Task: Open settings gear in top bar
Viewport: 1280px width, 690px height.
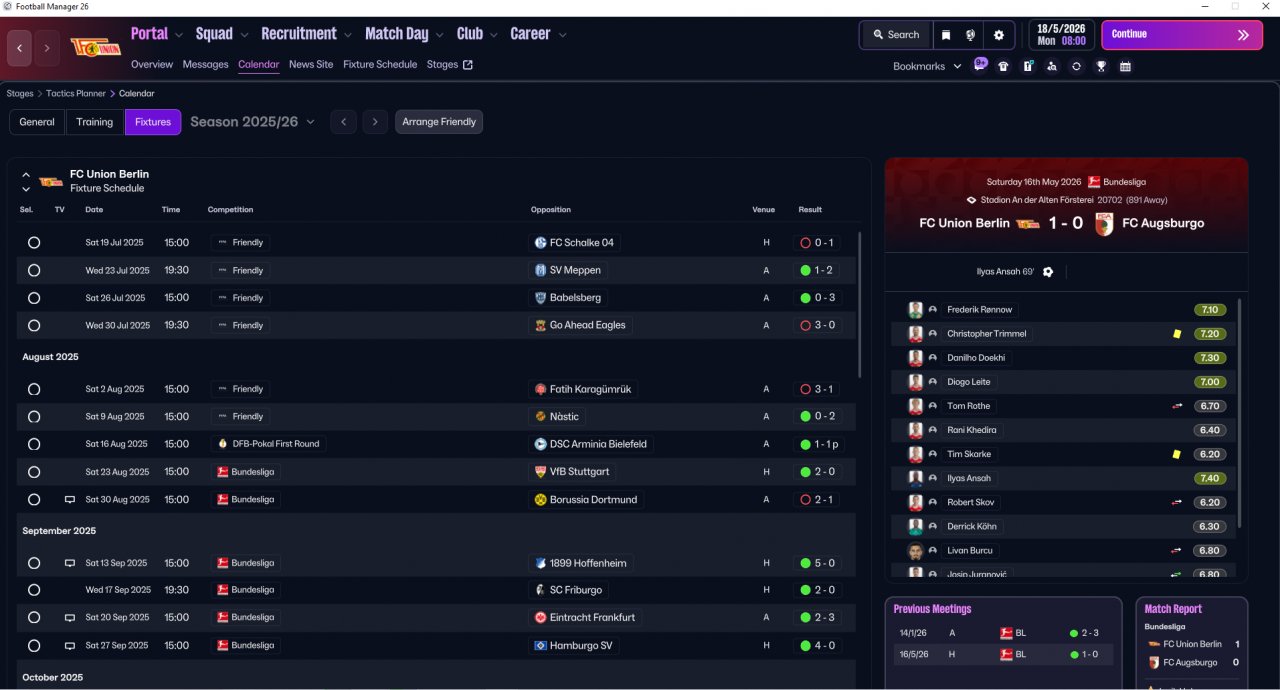Action: pos(998,35)
